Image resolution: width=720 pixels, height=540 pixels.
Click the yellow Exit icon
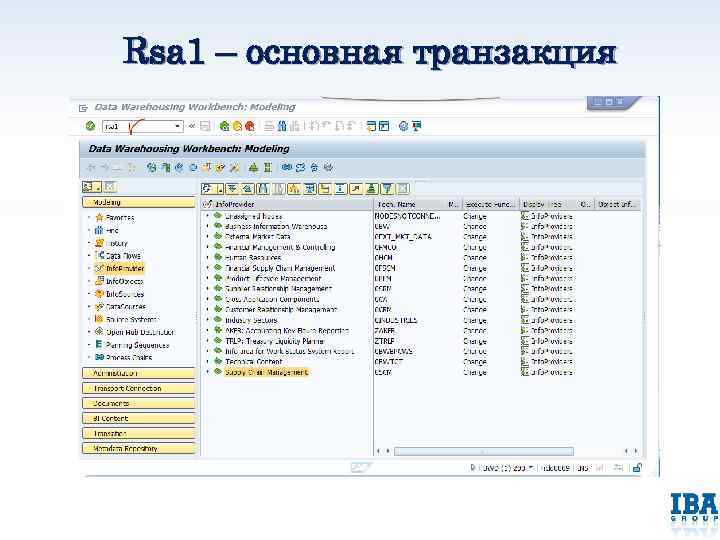[237, 126]
